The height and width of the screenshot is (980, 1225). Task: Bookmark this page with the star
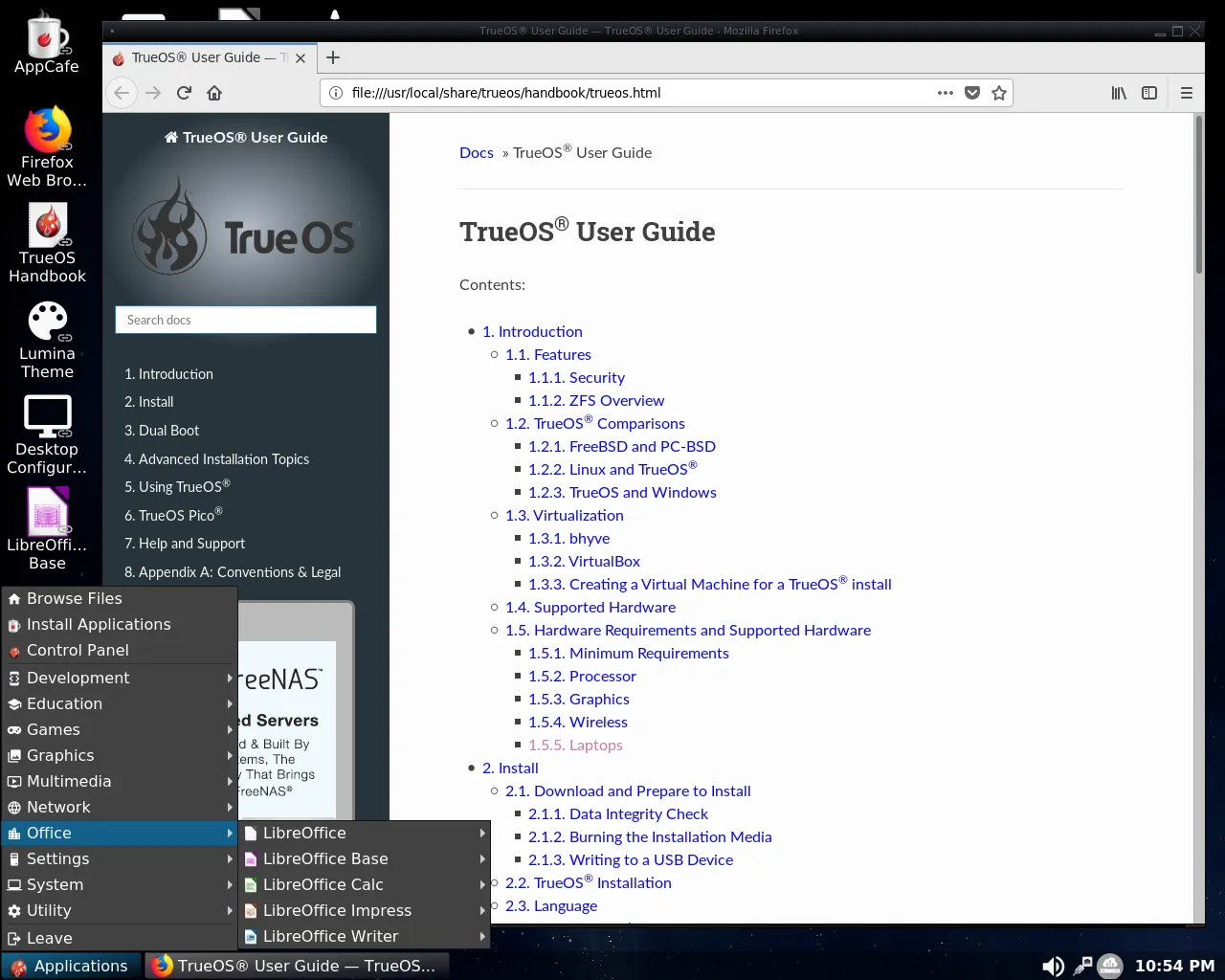click(x=999, y=93)
